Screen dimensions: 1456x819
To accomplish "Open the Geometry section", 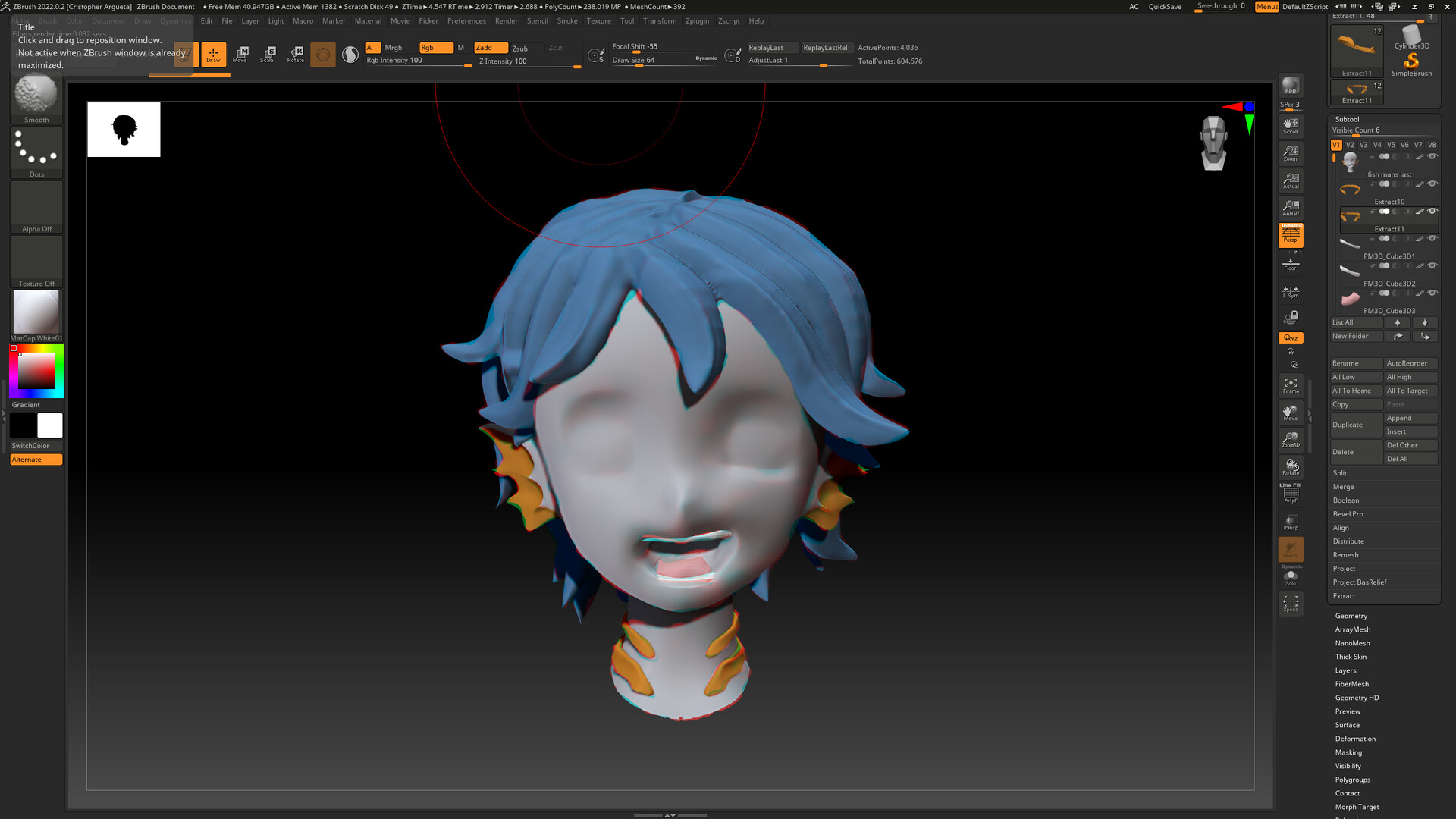I will pos(1351,615).
